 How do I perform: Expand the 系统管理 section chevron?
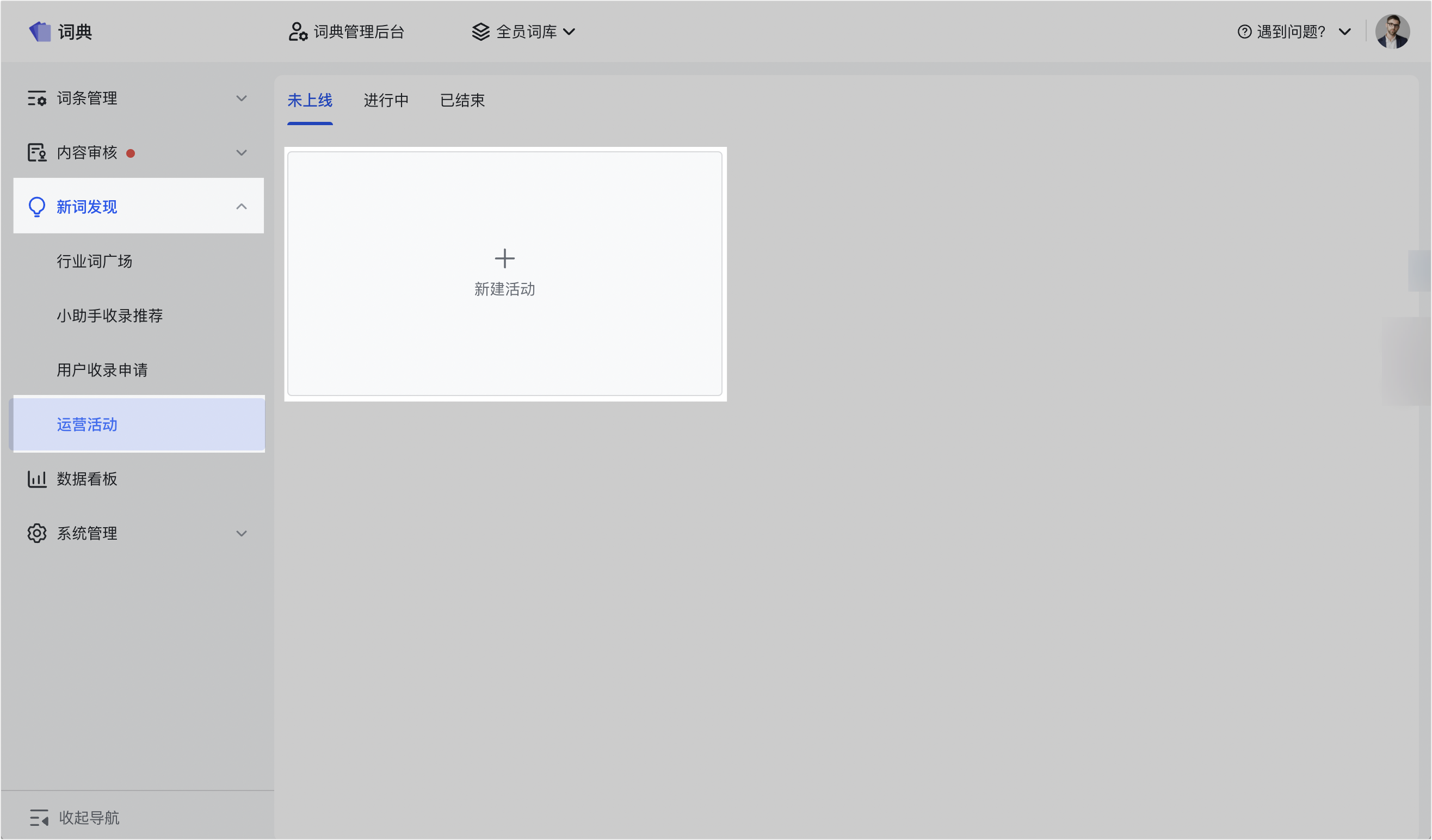242,533
